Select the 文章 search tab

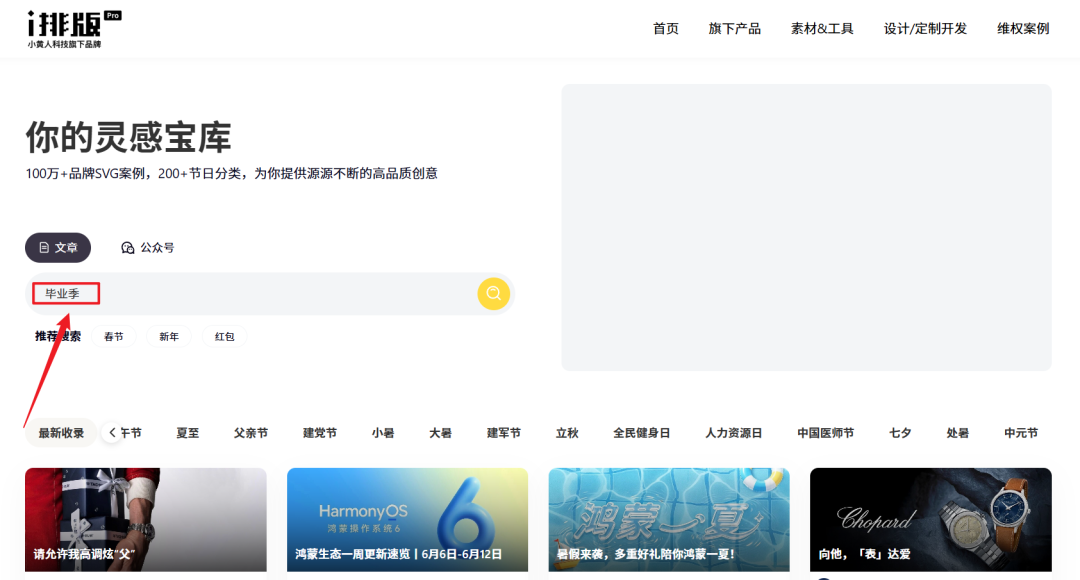(58, 247)
